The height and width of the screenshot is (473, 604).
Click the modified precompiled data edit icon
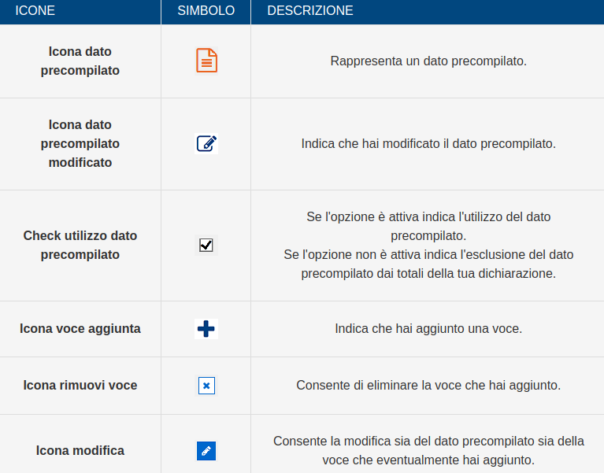pos(206,144)
